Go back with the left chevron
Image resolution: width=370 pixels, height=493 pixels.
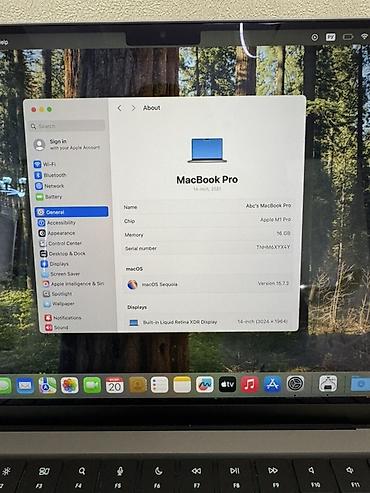120,108
